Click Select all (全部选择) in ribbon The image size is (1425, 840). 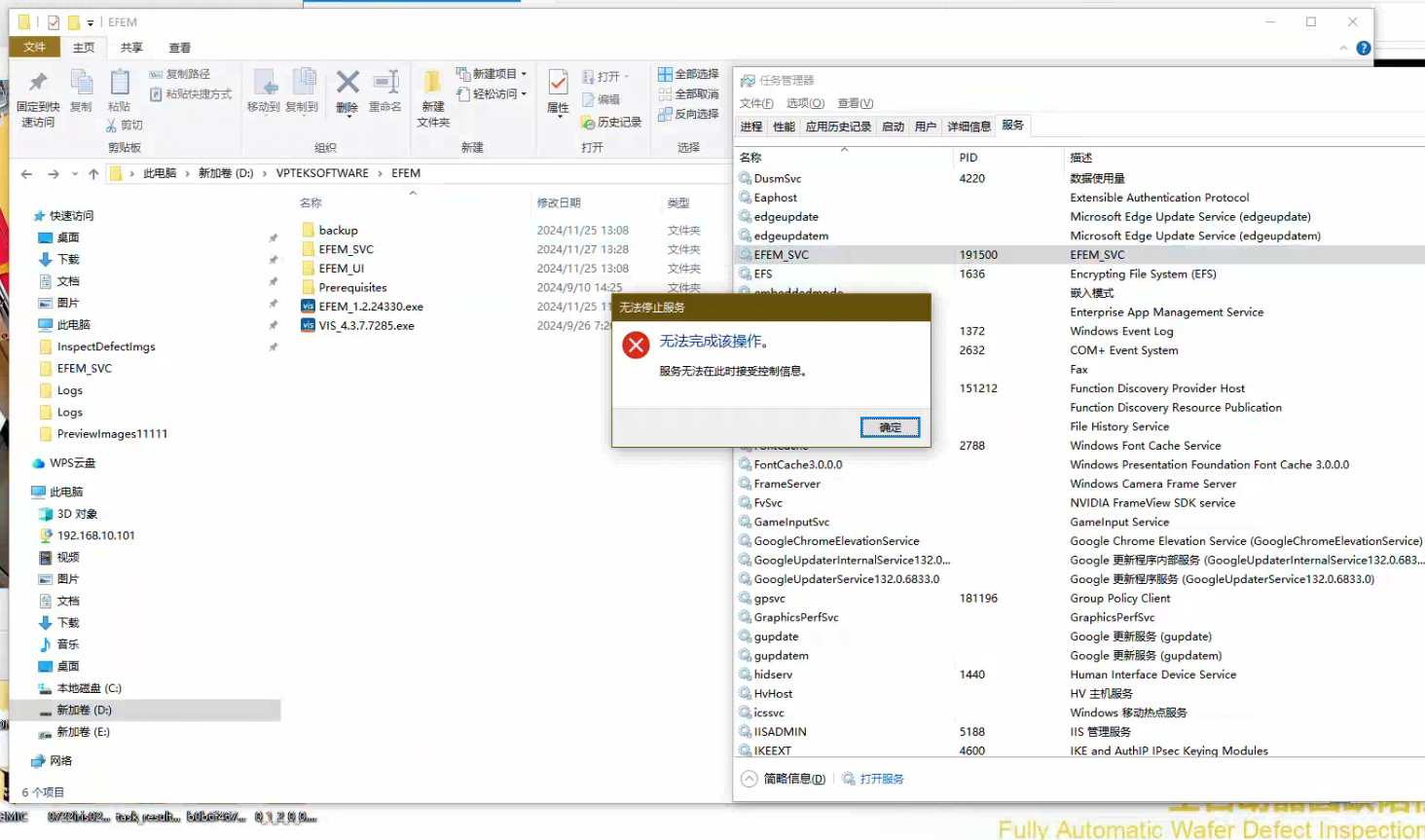point(688,74)
